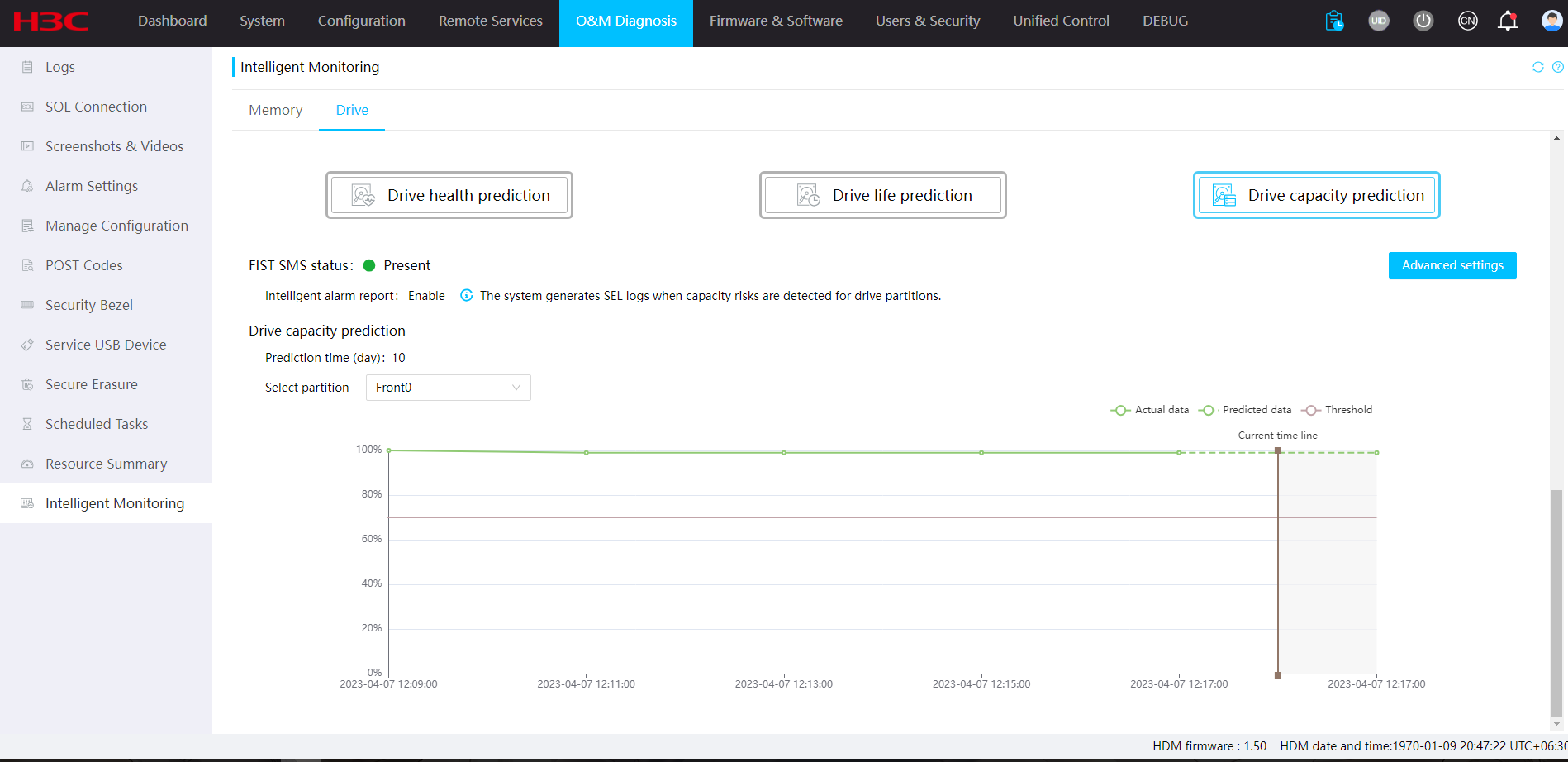Refresh the Intelligent Monitoring page

coord(1537,67)
